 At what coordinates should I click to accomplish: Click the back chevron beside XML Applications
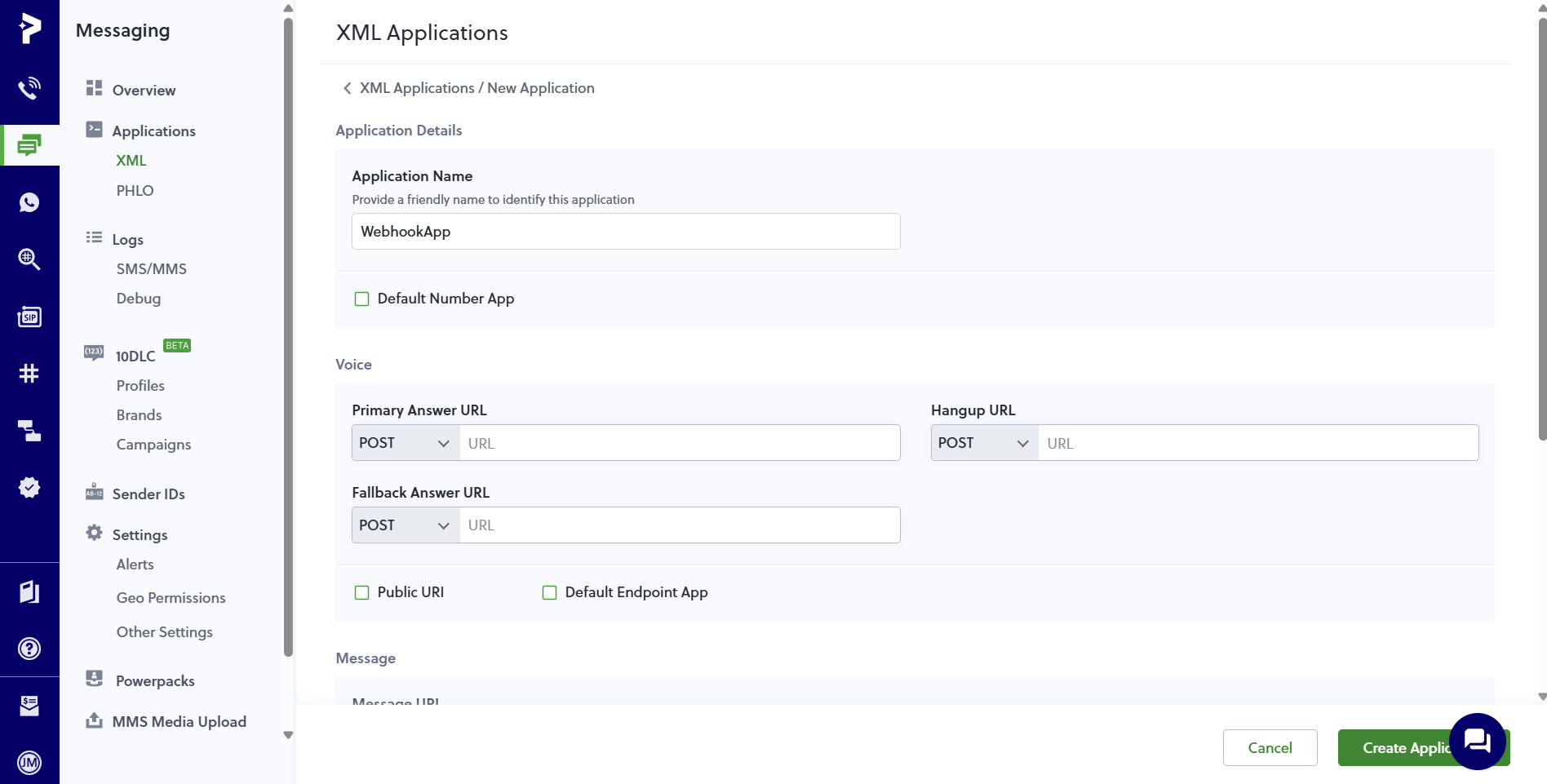click(347, 88)
